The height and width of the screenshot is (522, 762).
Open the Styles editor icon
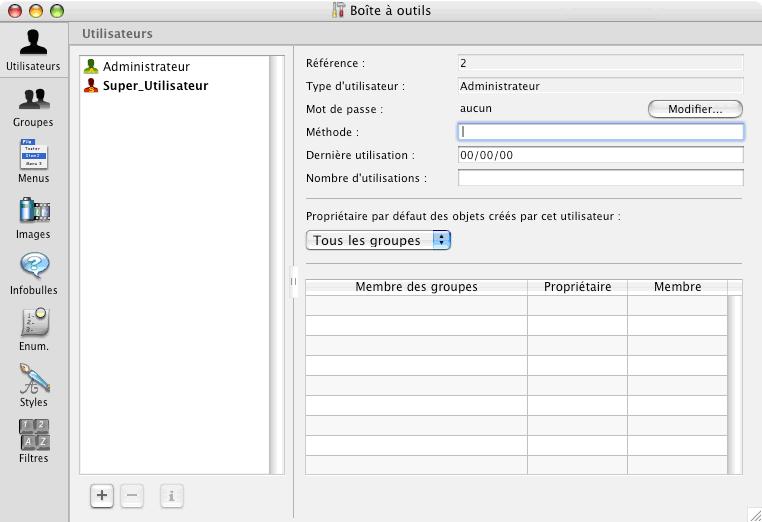34,379
